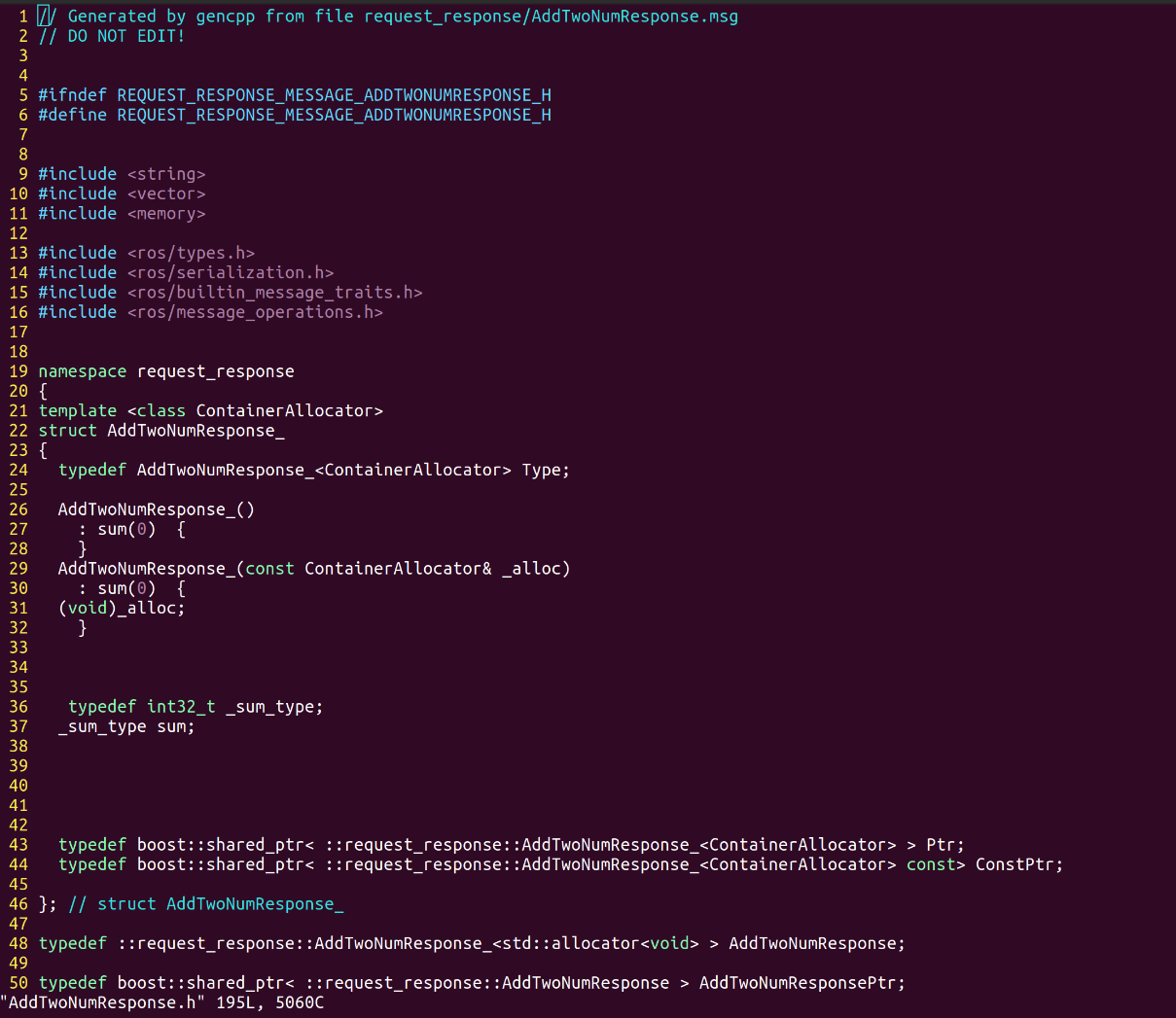The height and width of the screenshot is (1018, 1176).
Task: Click the <ros/types.h> include
Action: [191, 253]
